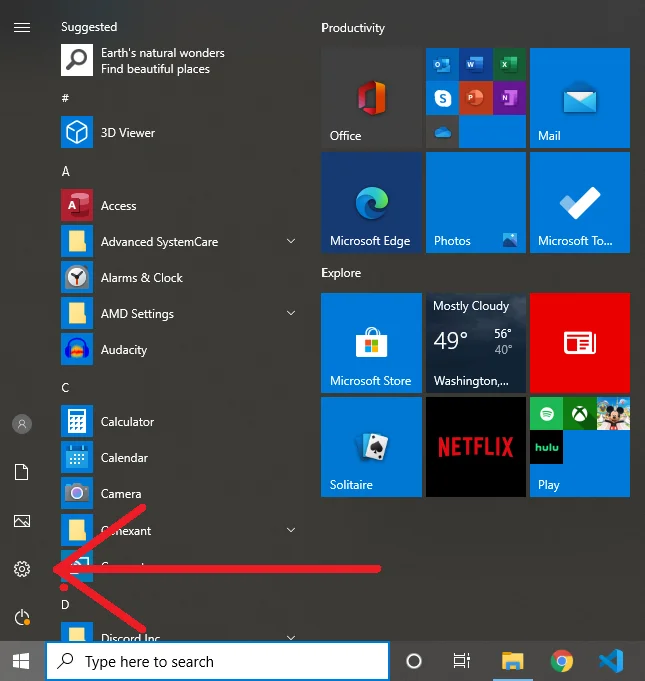This screenshot has height=681, width=645.
Task: Open the Mail tile
Action: pyautogui.click(x=580, y=98)
